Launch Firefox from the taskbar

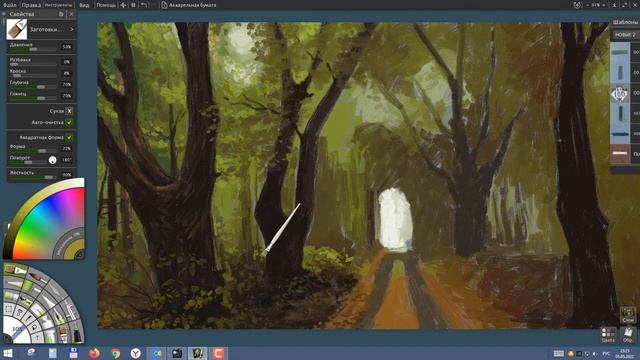point(94,353)
